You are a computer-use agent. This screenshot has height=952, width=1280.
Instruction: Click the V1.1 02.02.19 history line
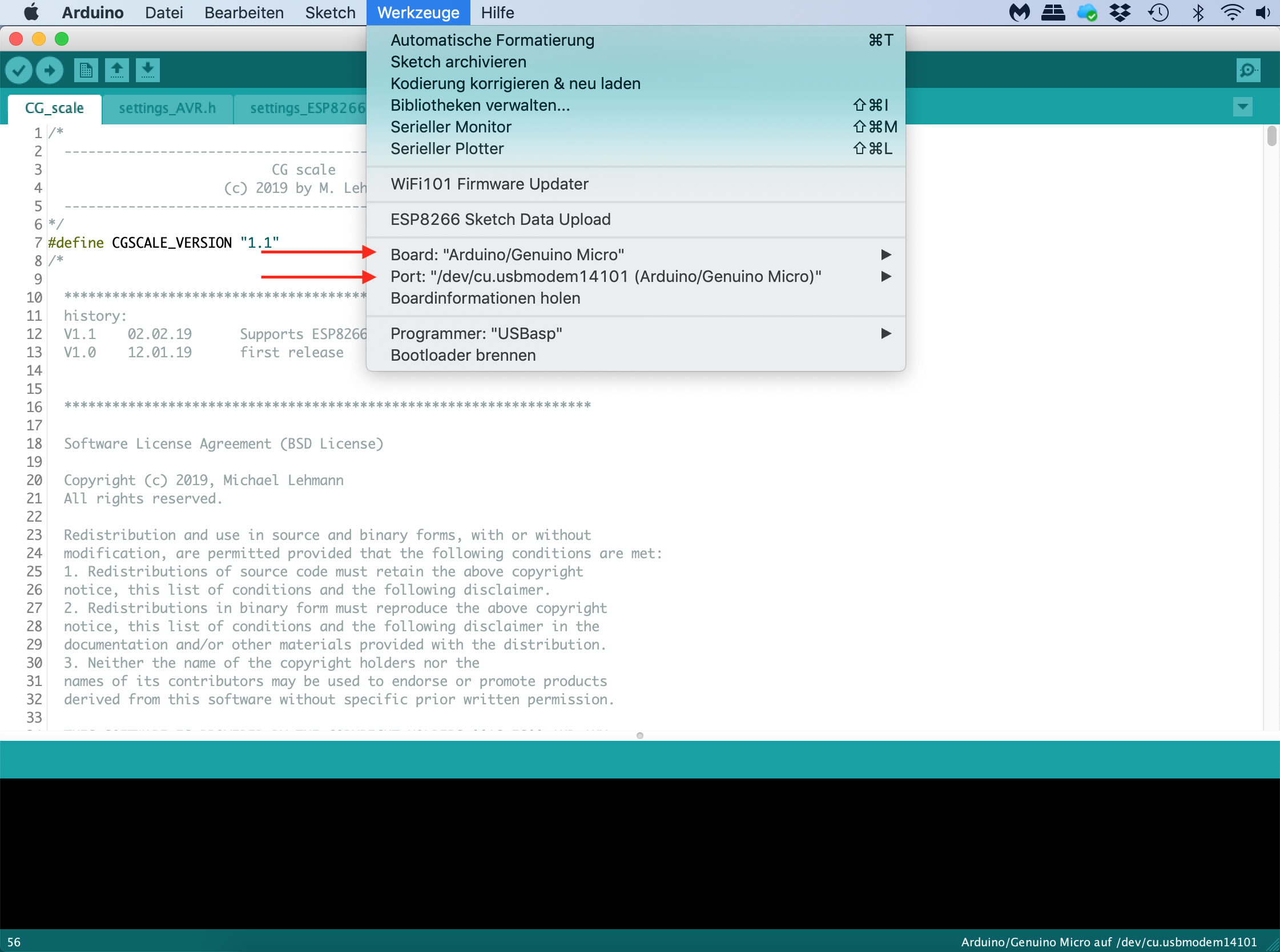point(215,334)
